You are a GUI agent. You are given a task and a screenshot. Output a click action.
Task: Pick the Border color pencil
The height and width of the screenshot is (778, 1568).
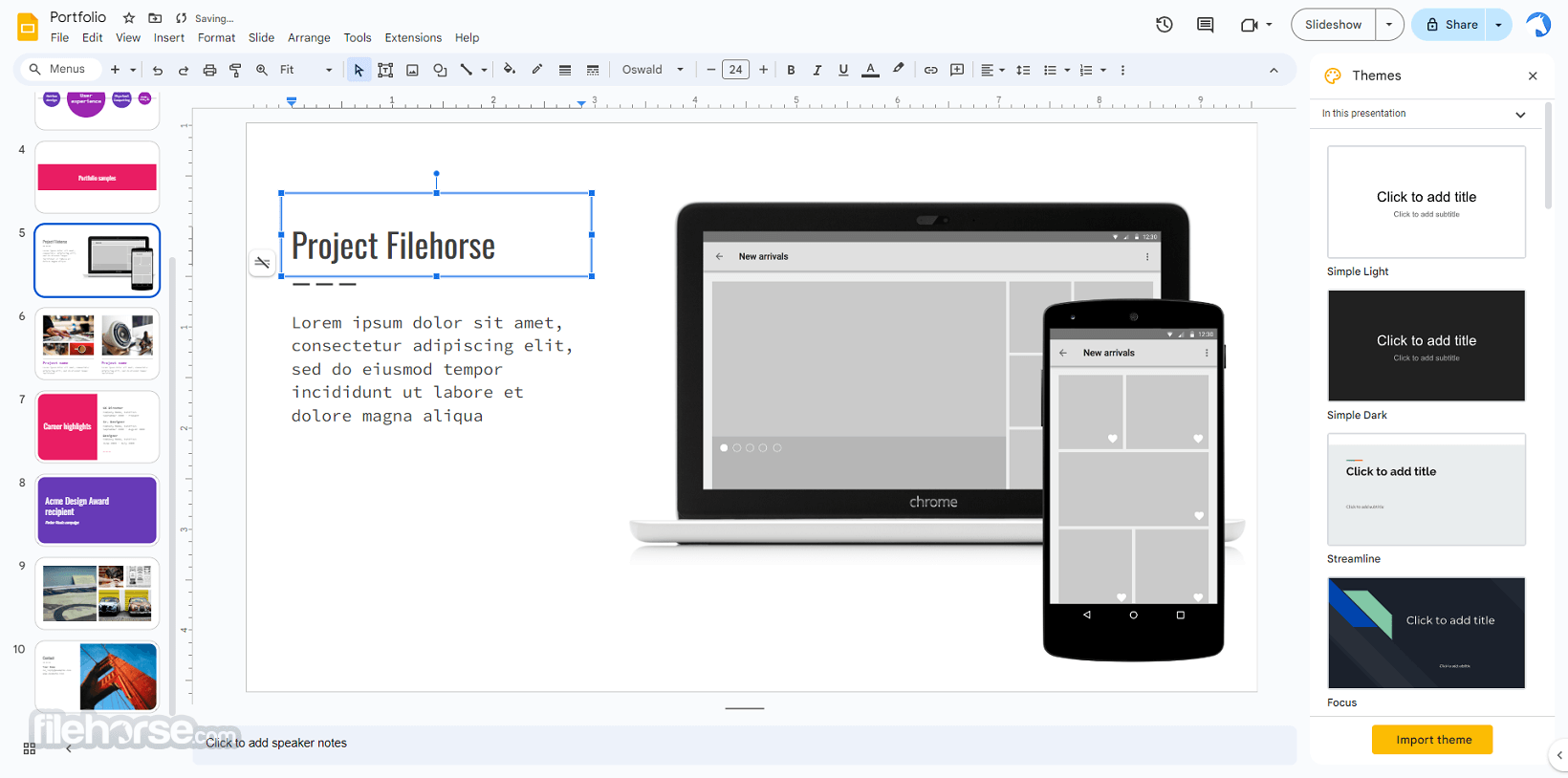537,70
